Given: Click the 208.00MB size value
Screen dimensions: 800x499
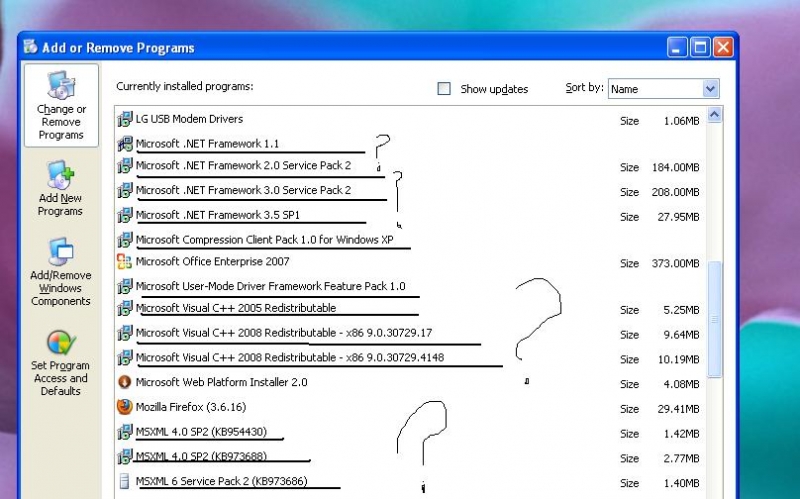Looking at the screenshot, I should (x=676, y=192).
